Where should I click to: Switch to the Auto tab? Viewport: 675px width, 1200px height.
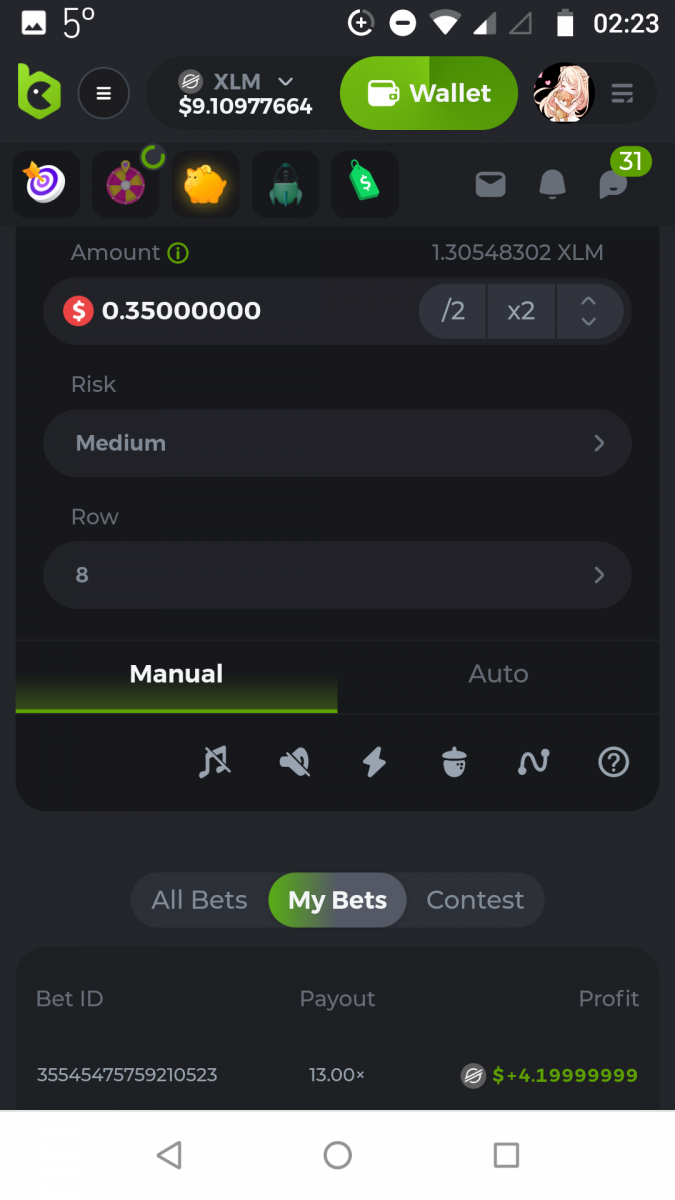pos(498,674)
